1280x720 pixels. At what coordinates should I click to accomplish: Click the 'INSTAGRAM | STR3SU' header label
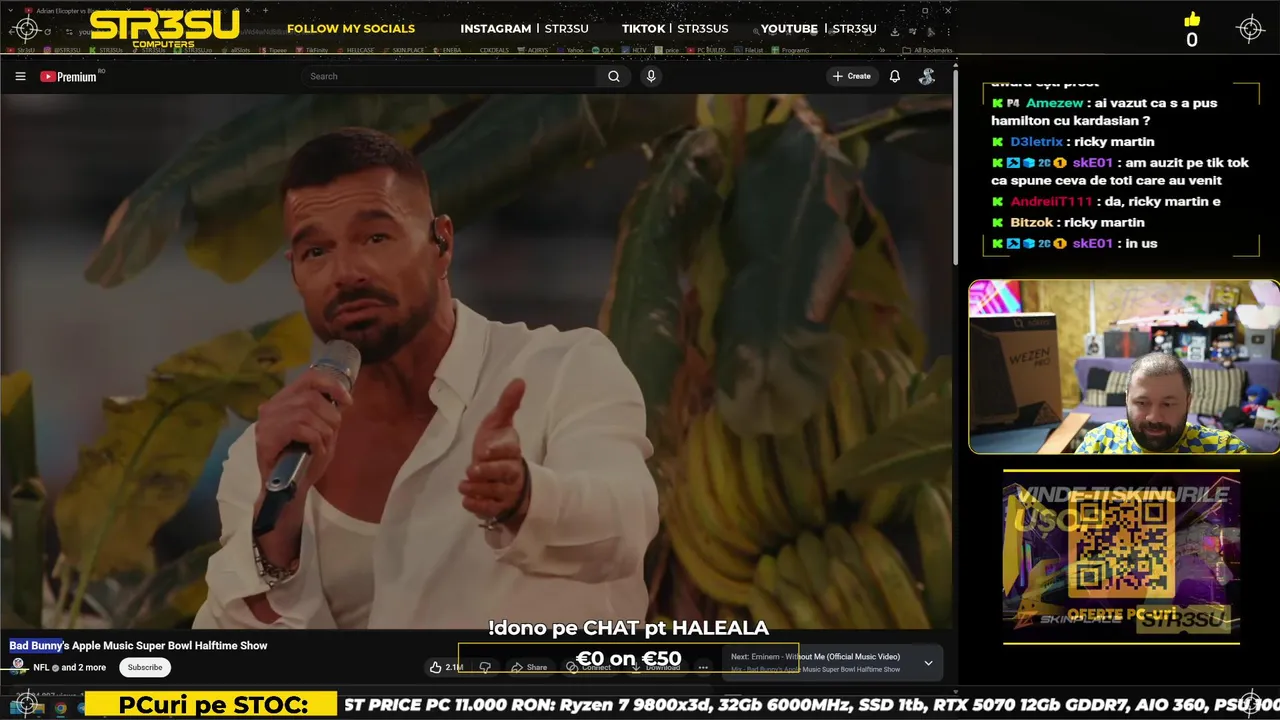coord(524,28)
